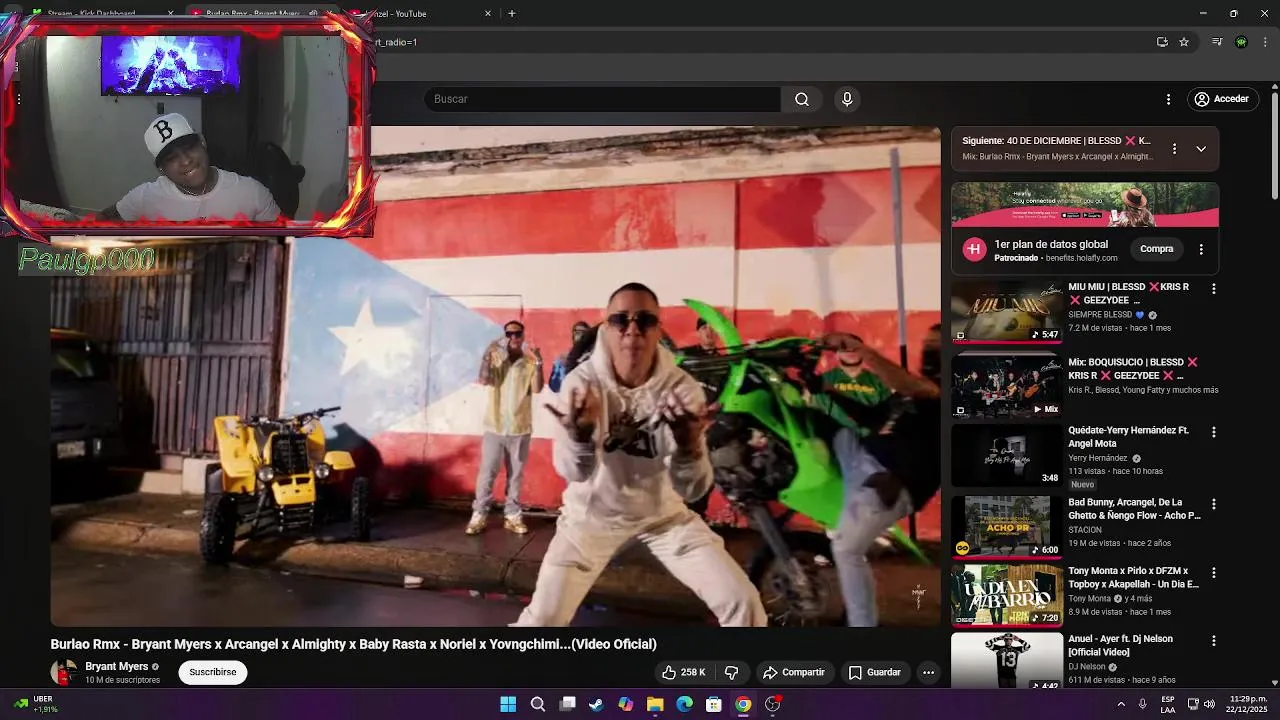Screen dimensions: 1280x720
Task: Click the Suscribirse button
Action: (x=213, y=672)
